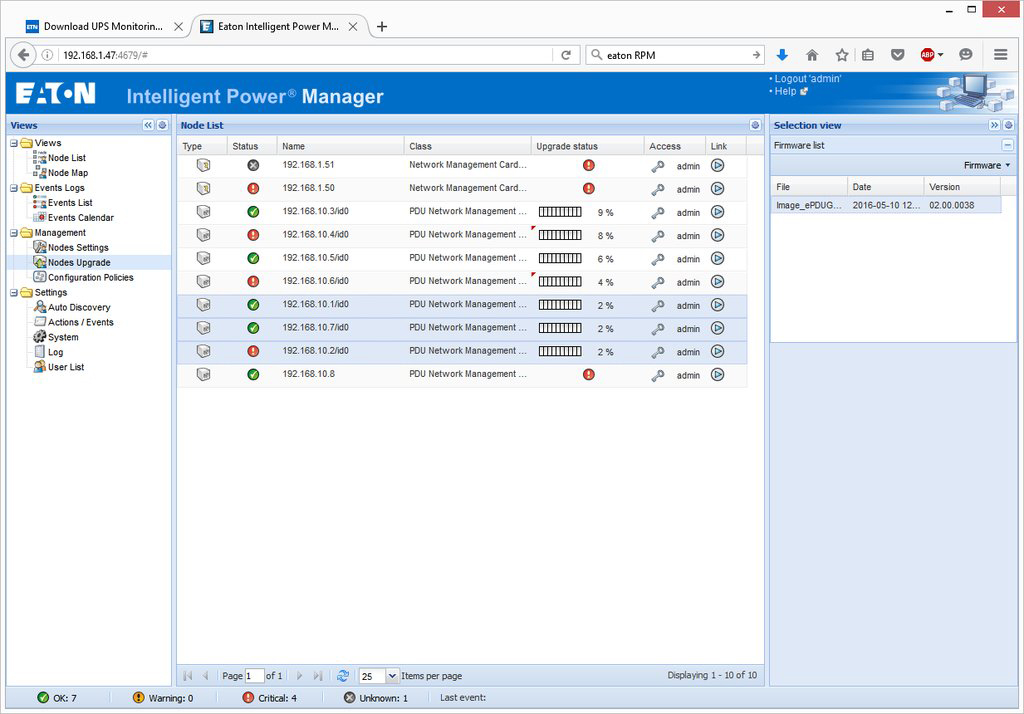The height and width of the screenshot is (714, 1024).
Task: Open Views panel settings gear
Action: [163, 125]
